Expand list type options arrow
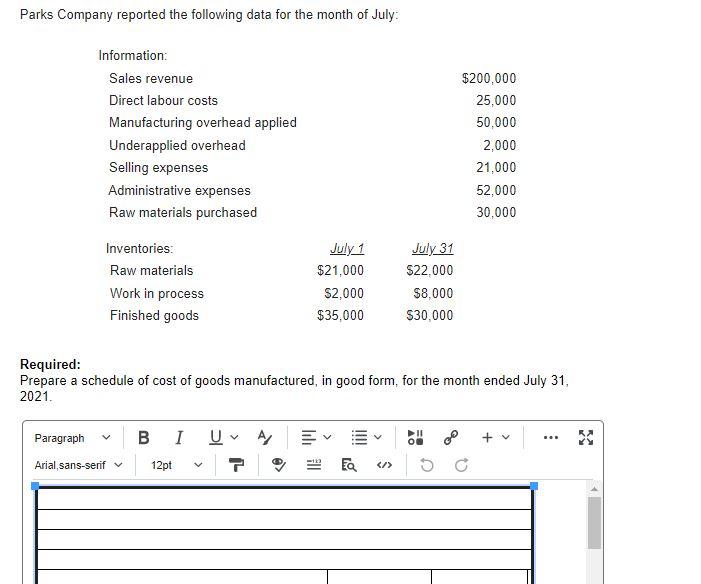 click(x=378, y=437)
